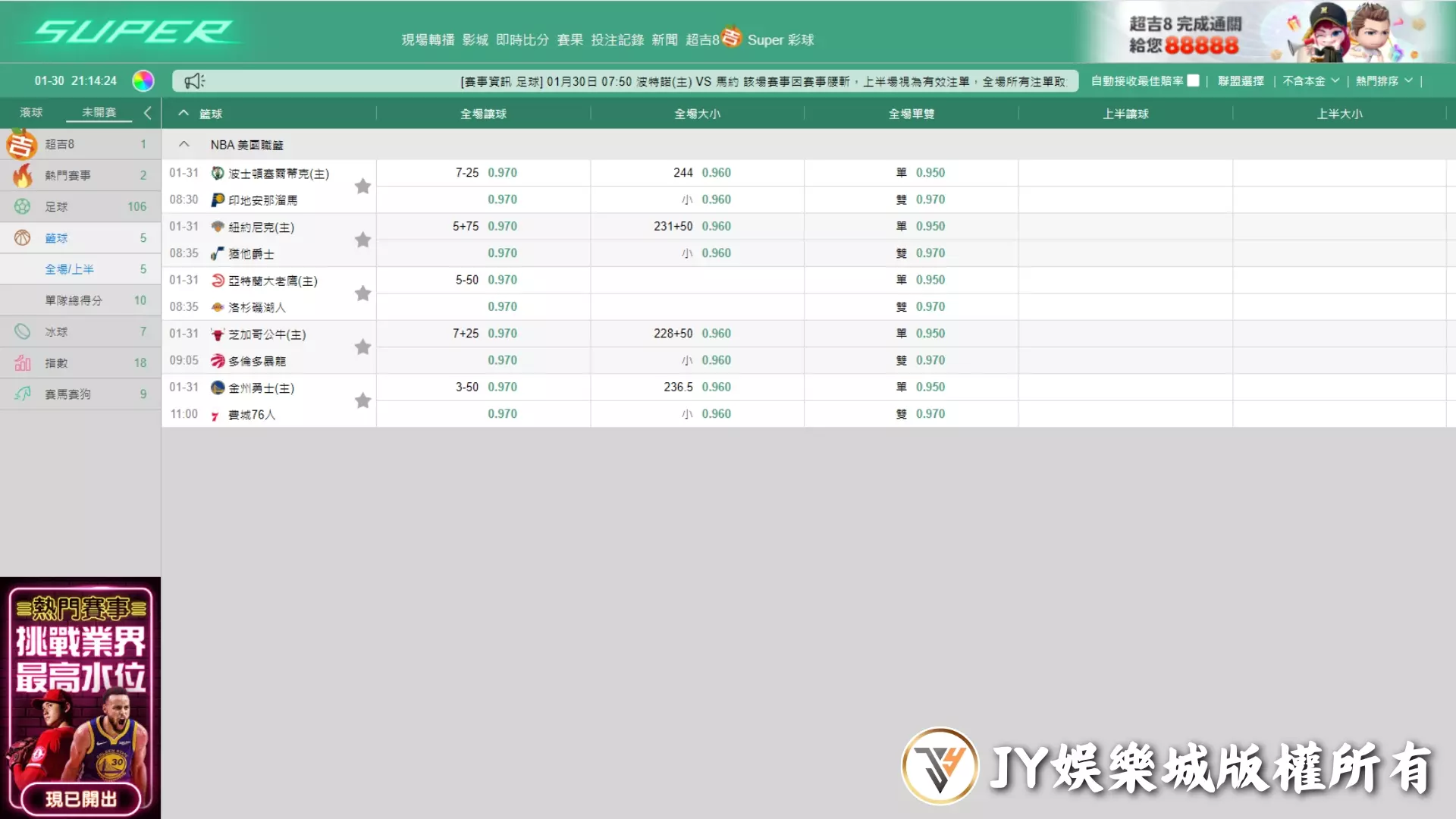Open horse and dog racing icon
The height and width of the screenshot is (819, 1456).
pos(23,394)
